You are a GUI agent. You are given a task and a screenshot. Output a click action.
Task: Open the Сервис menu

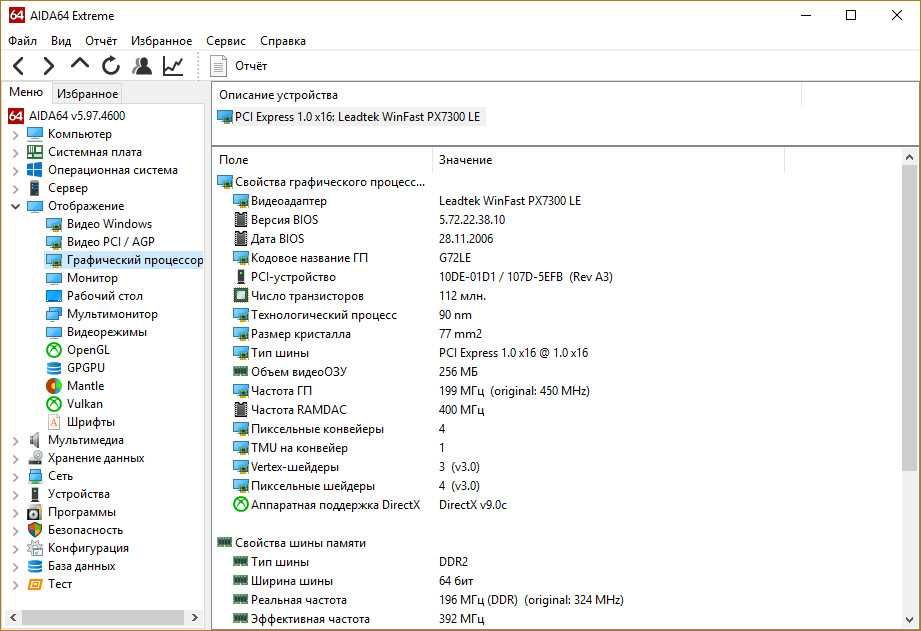226,41
